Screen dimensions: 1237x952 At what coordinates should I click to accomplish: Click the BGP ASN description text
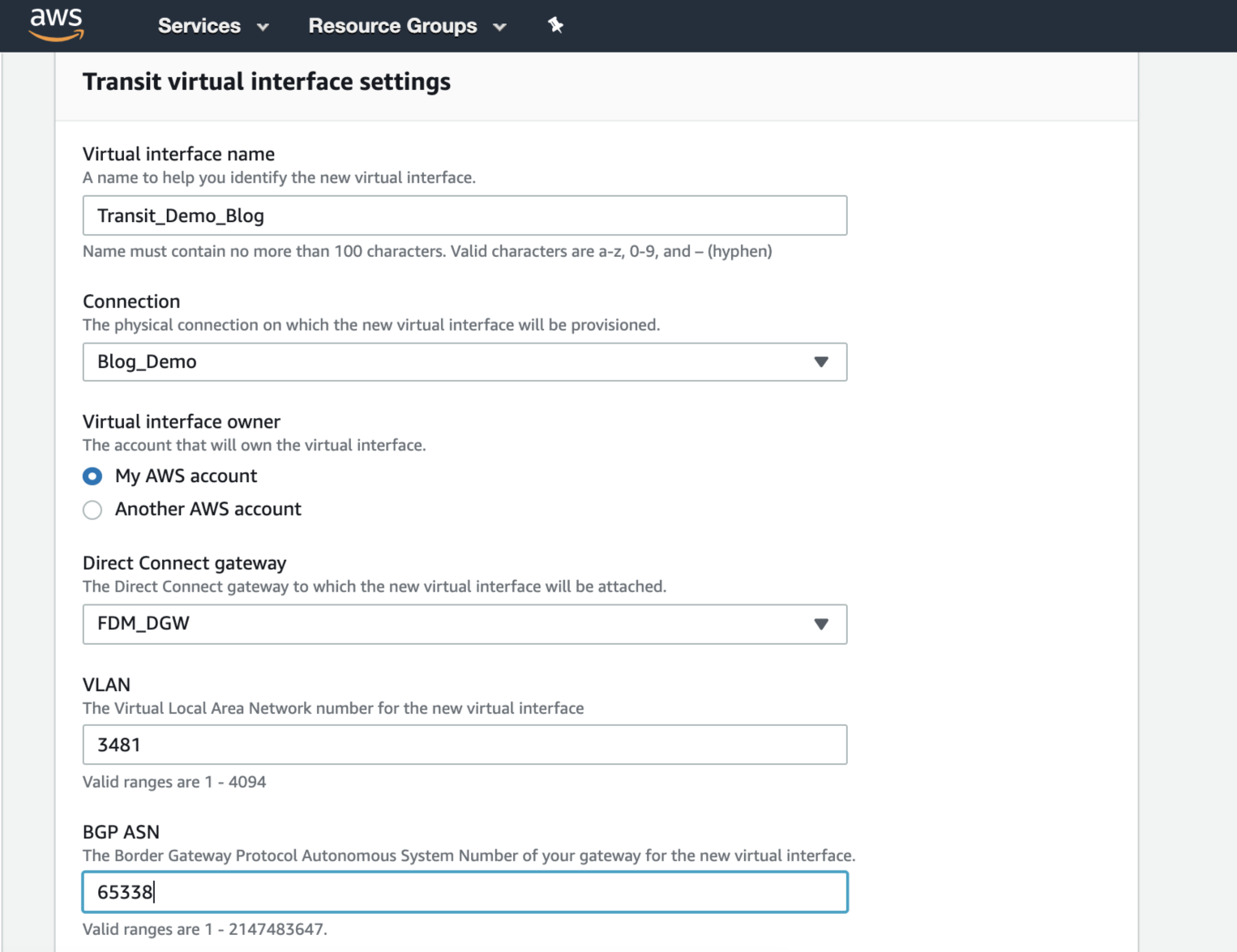(469, 855)
